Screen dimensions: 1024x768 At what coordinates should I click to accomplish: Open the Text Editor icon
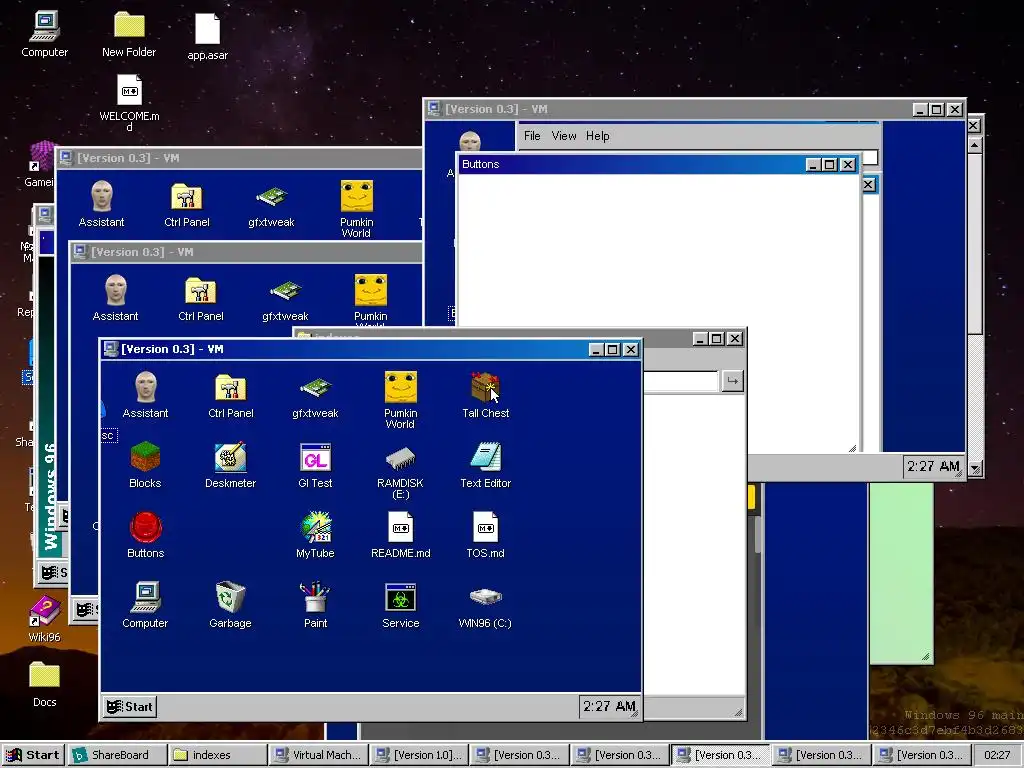(x=485, y=464)
